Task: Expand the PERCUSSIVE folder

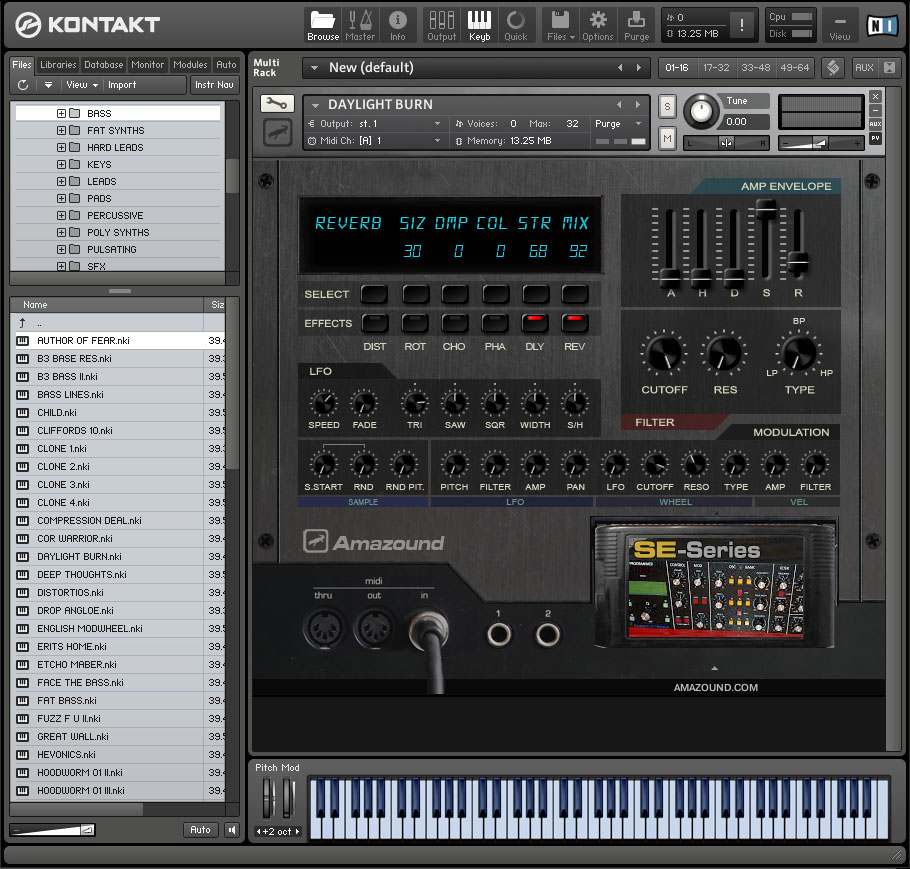Action: pos(61,215)
